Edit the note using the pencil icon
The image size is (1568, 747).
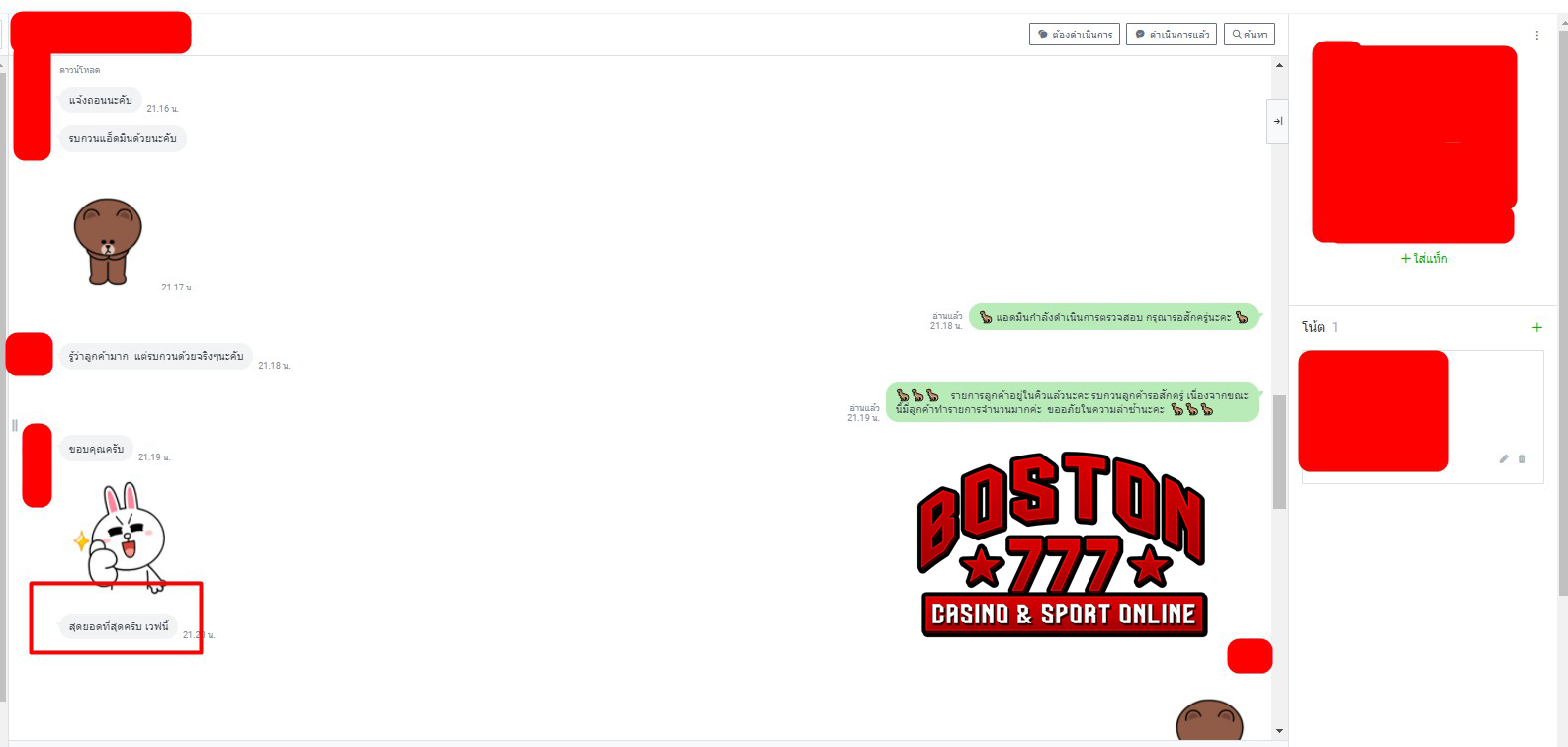tap(1504, 458)
